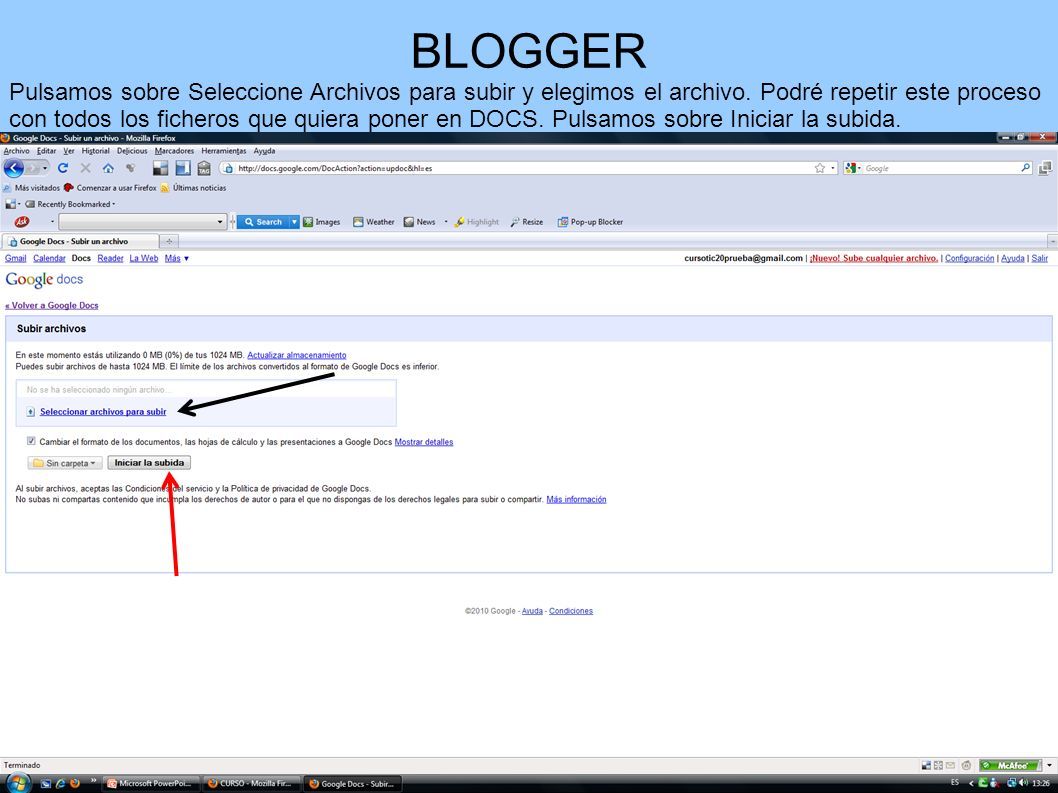1058x793 pixels.
Task: Click Salir to sign out
Action: [x=1040, y=258]
